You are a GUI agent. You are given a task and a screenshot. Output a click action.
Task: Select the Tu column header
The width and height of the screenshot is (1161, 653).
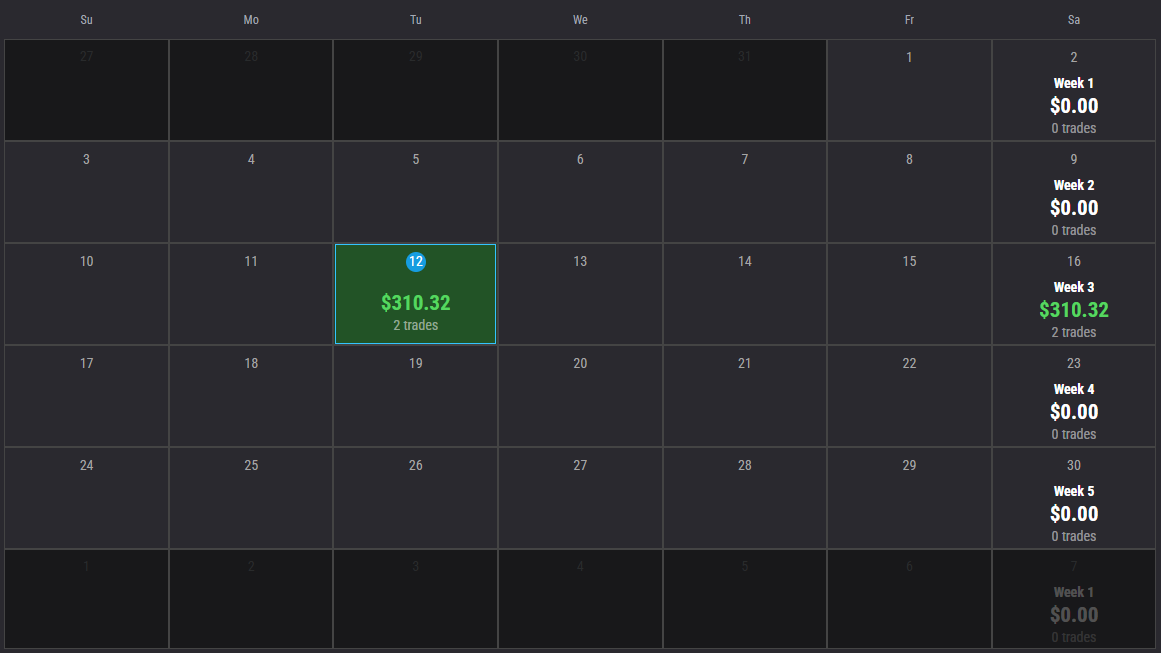pyautogui.click(x=415, y=19)
